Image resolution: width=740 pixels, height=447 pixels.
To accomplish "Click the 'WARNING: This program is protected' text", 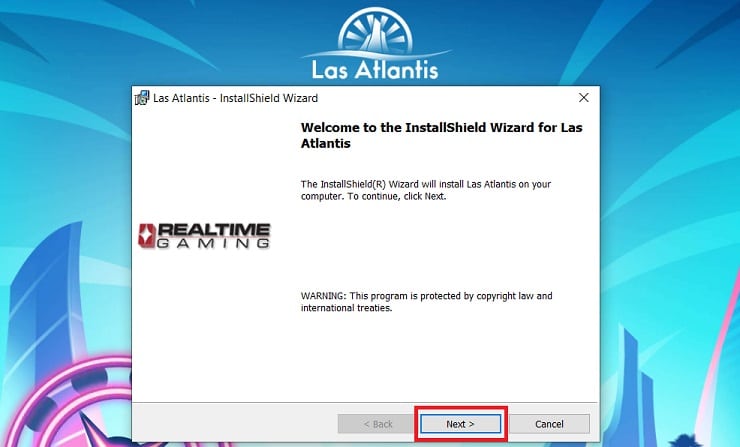I will [426, 302].
